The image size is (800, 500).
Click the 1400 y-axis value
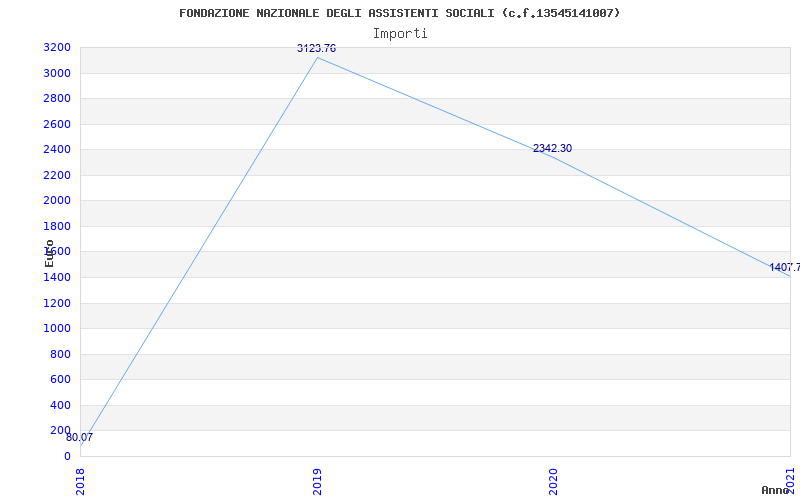click(57, 278)
